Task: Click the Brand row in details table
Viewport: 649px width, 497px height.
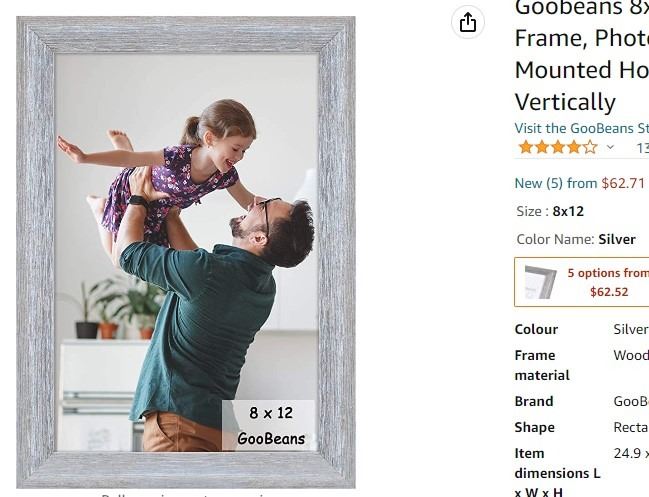Action: click(x=582, y=401)
